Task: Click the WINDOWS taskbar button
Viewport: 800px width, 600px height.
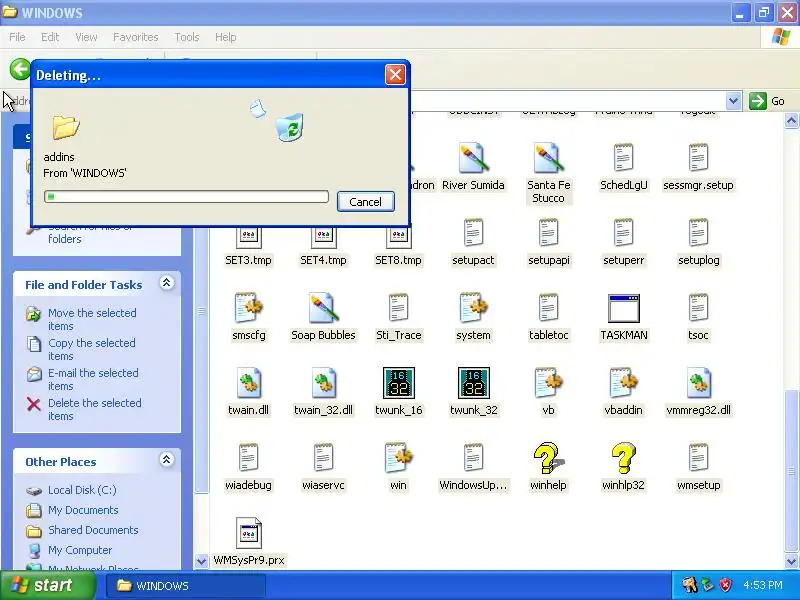Action: coord(186,586)
